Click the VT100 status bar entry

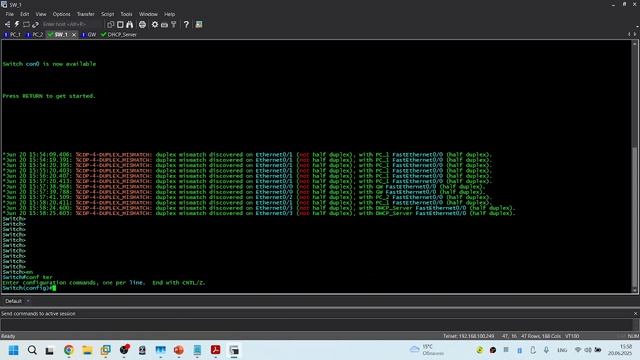point(572,336)
